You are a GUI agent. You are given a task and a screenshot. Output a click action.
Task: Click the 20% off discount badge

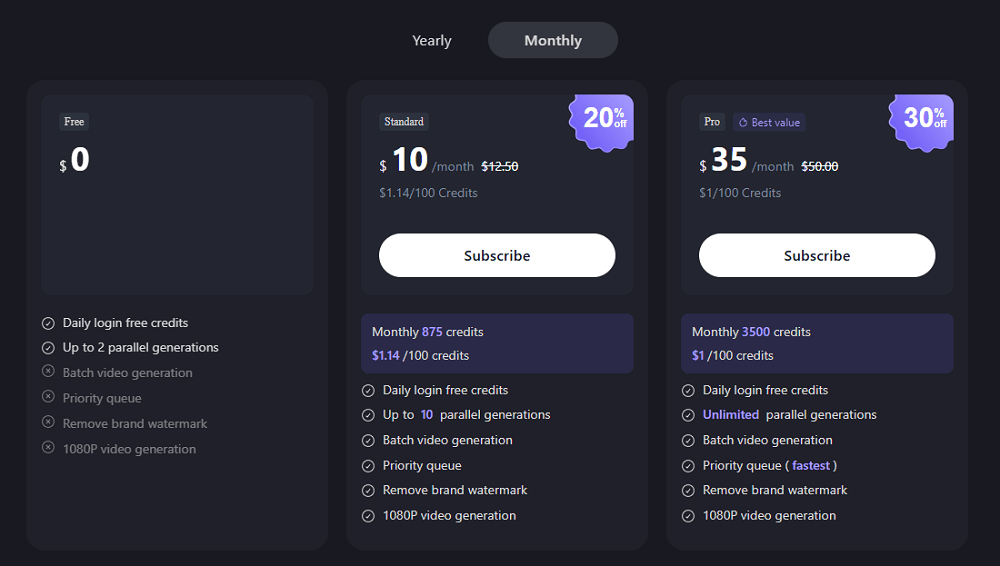(604, 119)
